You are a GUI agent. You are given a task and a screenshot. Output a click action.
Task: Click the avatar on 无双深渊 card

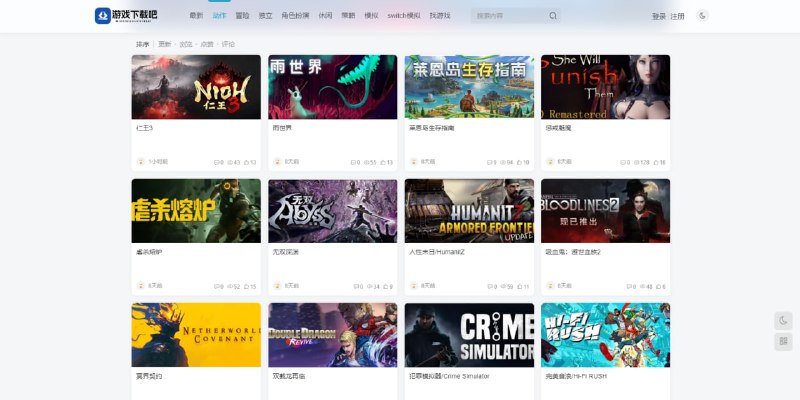tap(277, 286)
